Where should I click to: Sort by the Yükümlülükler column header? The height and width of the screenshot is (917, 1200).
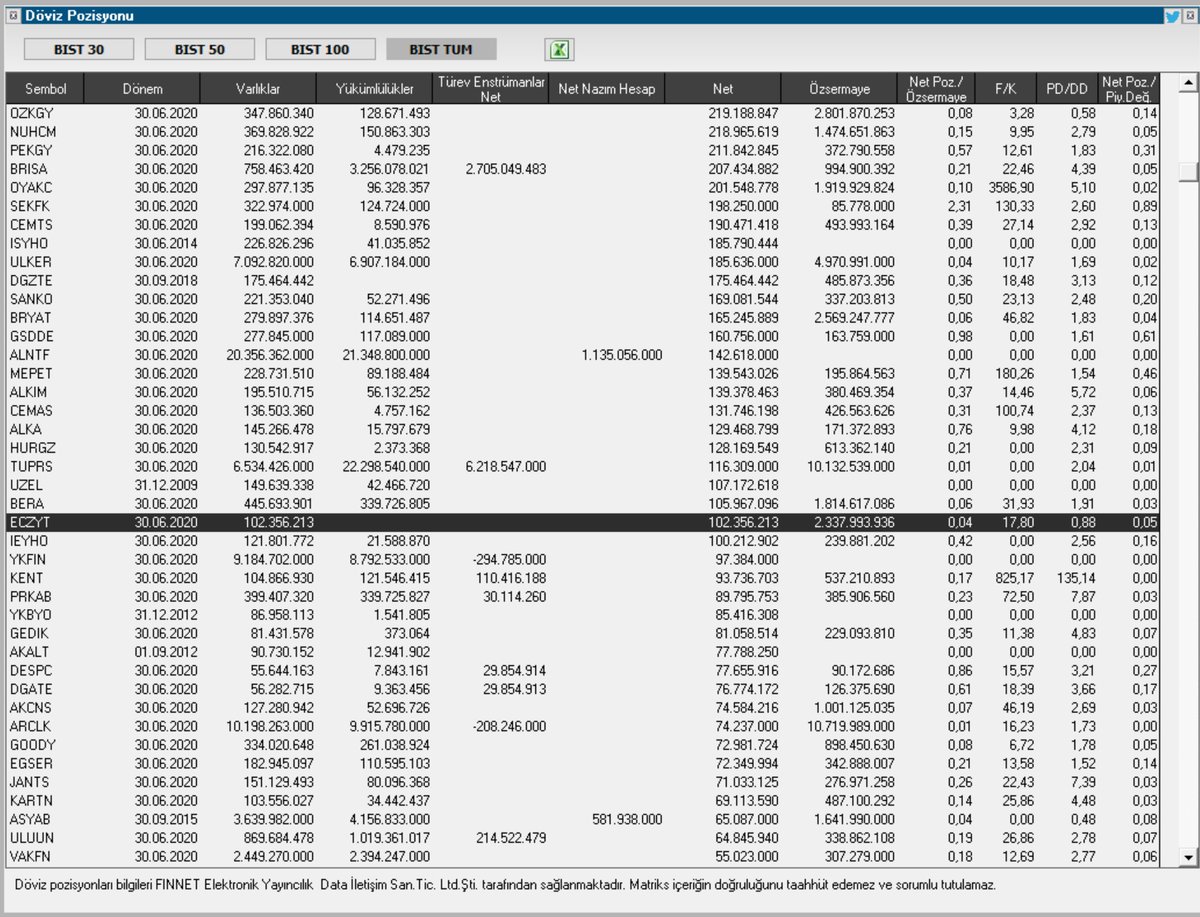point(376,88)
